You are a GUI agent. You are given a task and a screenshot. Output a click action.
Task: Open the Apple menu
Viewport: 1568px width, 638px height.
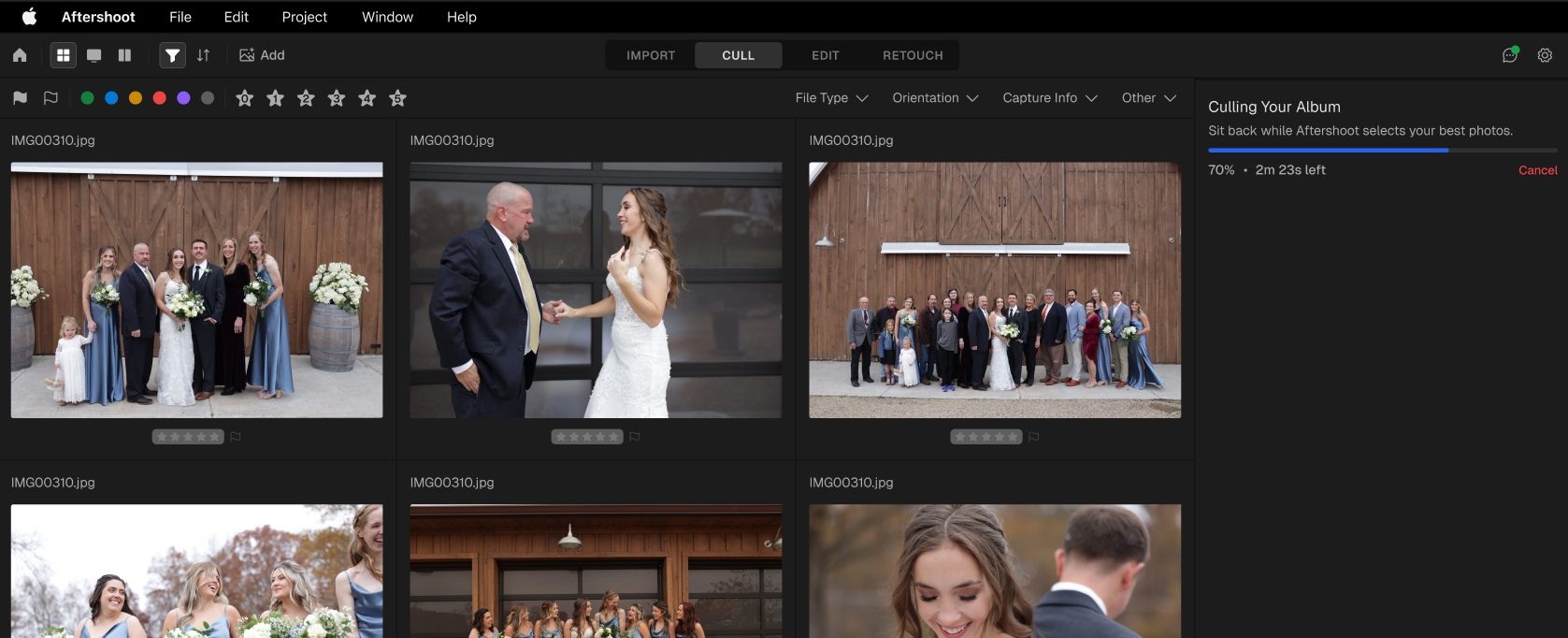coord(29,17)
